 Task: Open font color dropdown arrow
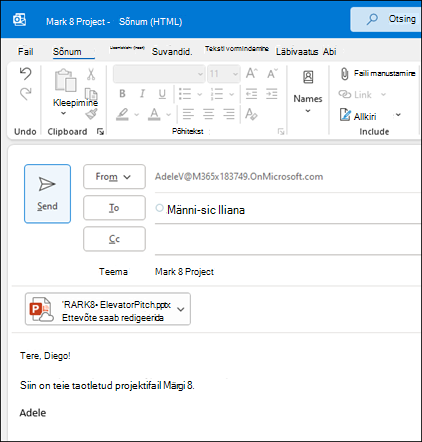(x=168, y=115)
